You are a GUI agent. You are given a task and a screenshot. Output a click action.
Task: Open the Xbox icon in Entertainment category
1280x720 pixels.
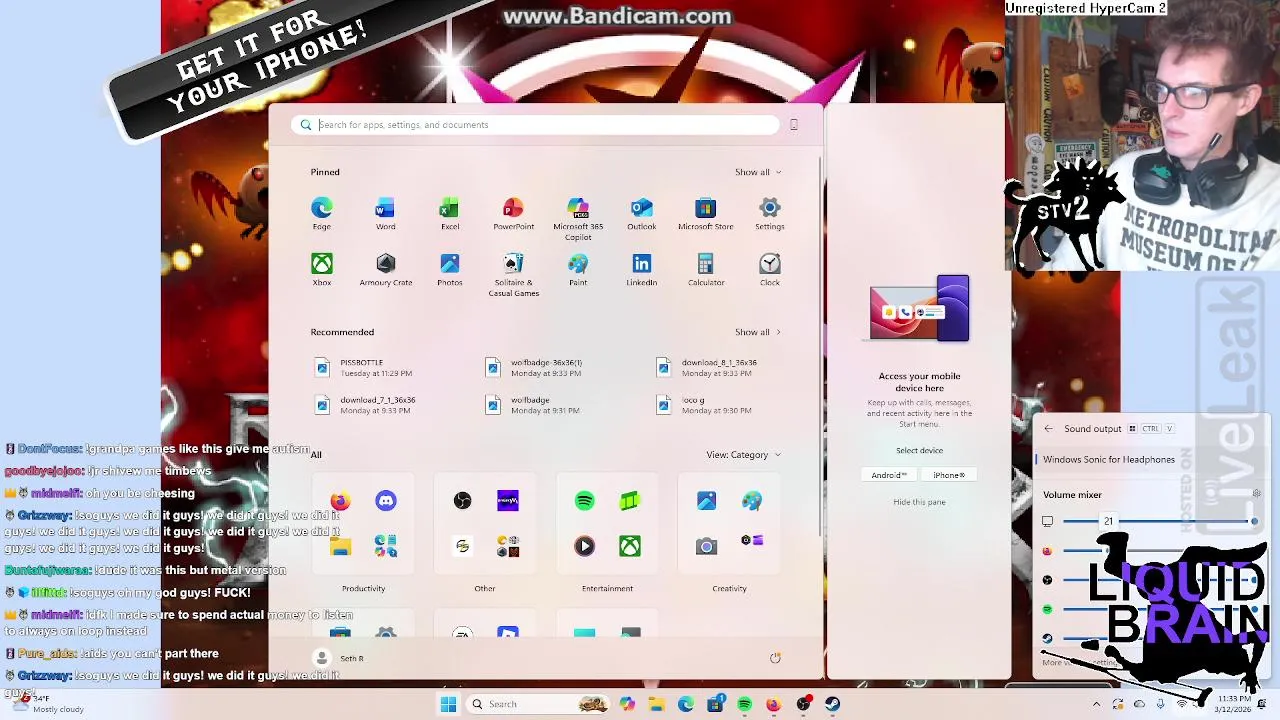(630, 546)
